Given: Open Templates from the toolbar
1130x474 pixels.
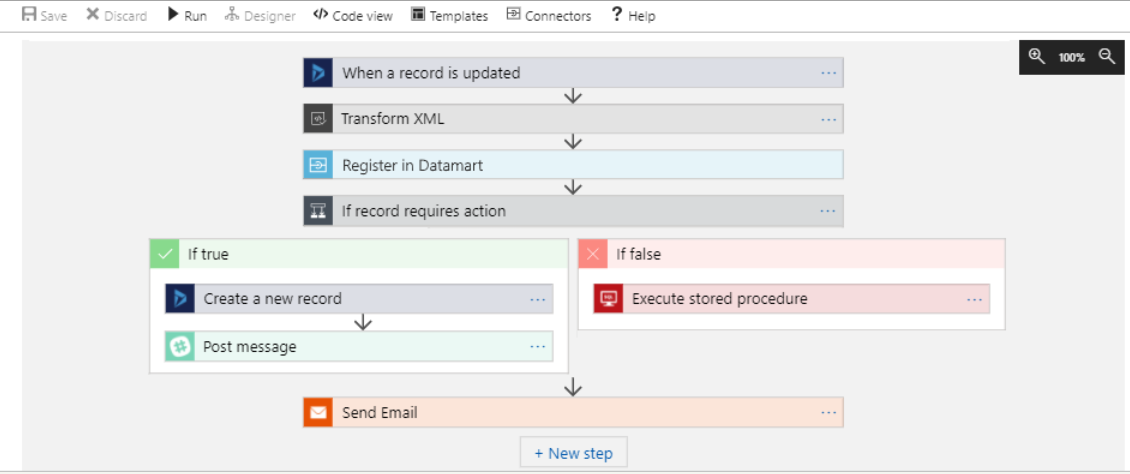Looking at the screenshot, I should [449, 15].
